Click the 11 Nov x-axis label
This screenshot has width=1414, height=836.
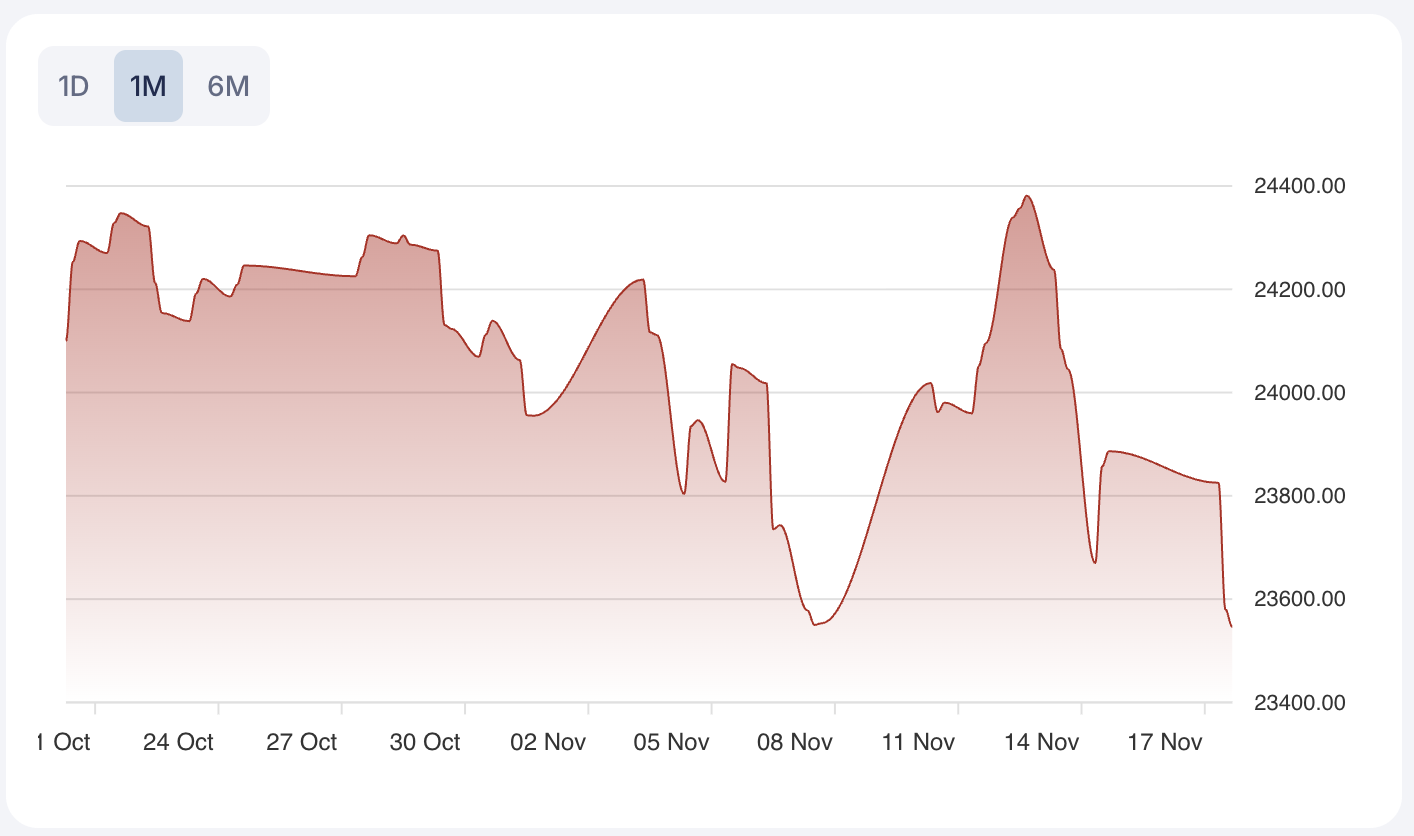(x=920, y=742)
